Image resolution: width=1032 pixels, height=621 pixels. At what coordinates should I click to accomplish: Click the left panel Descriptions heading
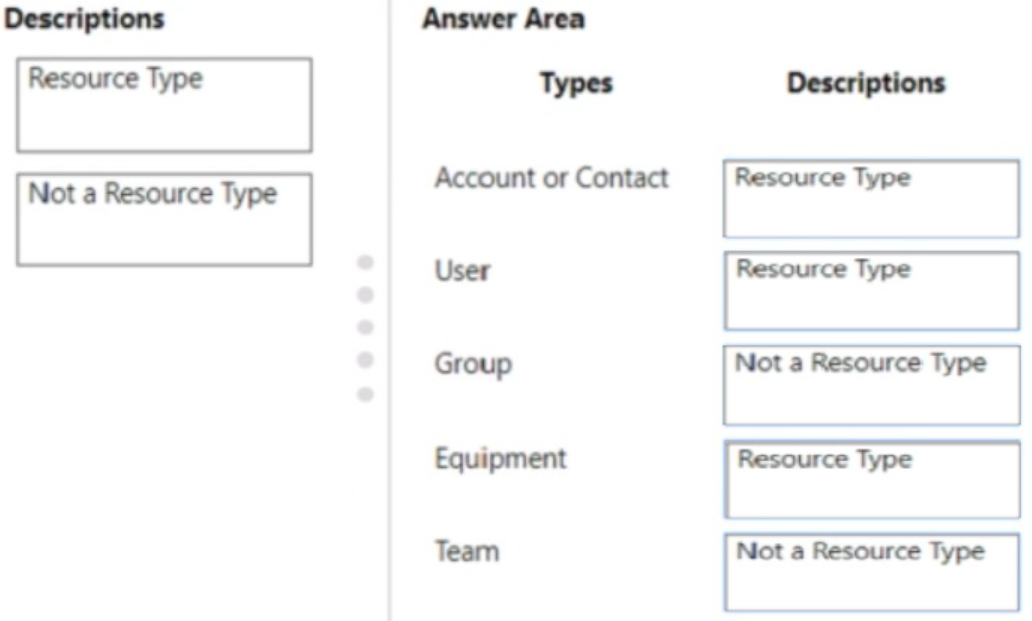pos(85,18)
